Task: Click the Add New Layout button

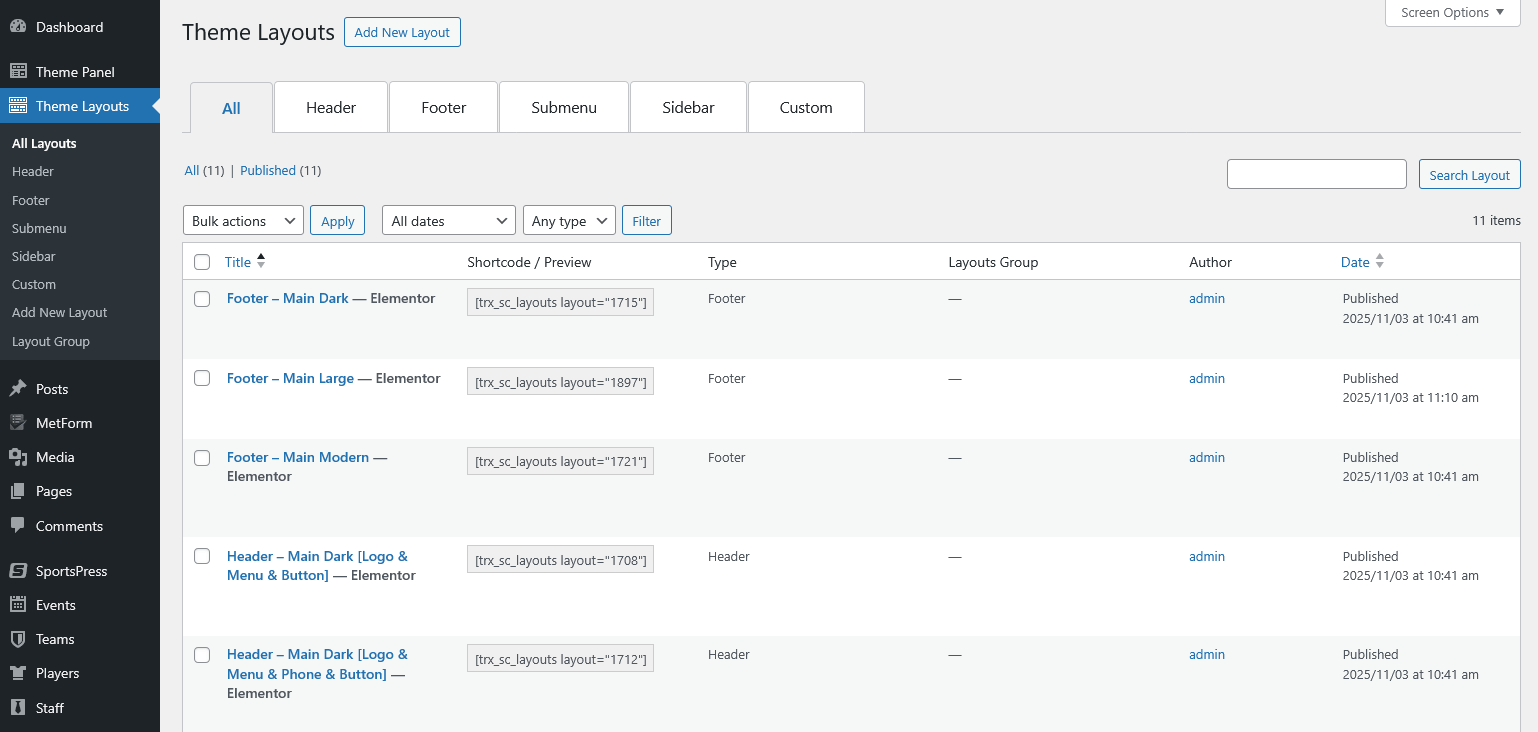Action: 402,32
